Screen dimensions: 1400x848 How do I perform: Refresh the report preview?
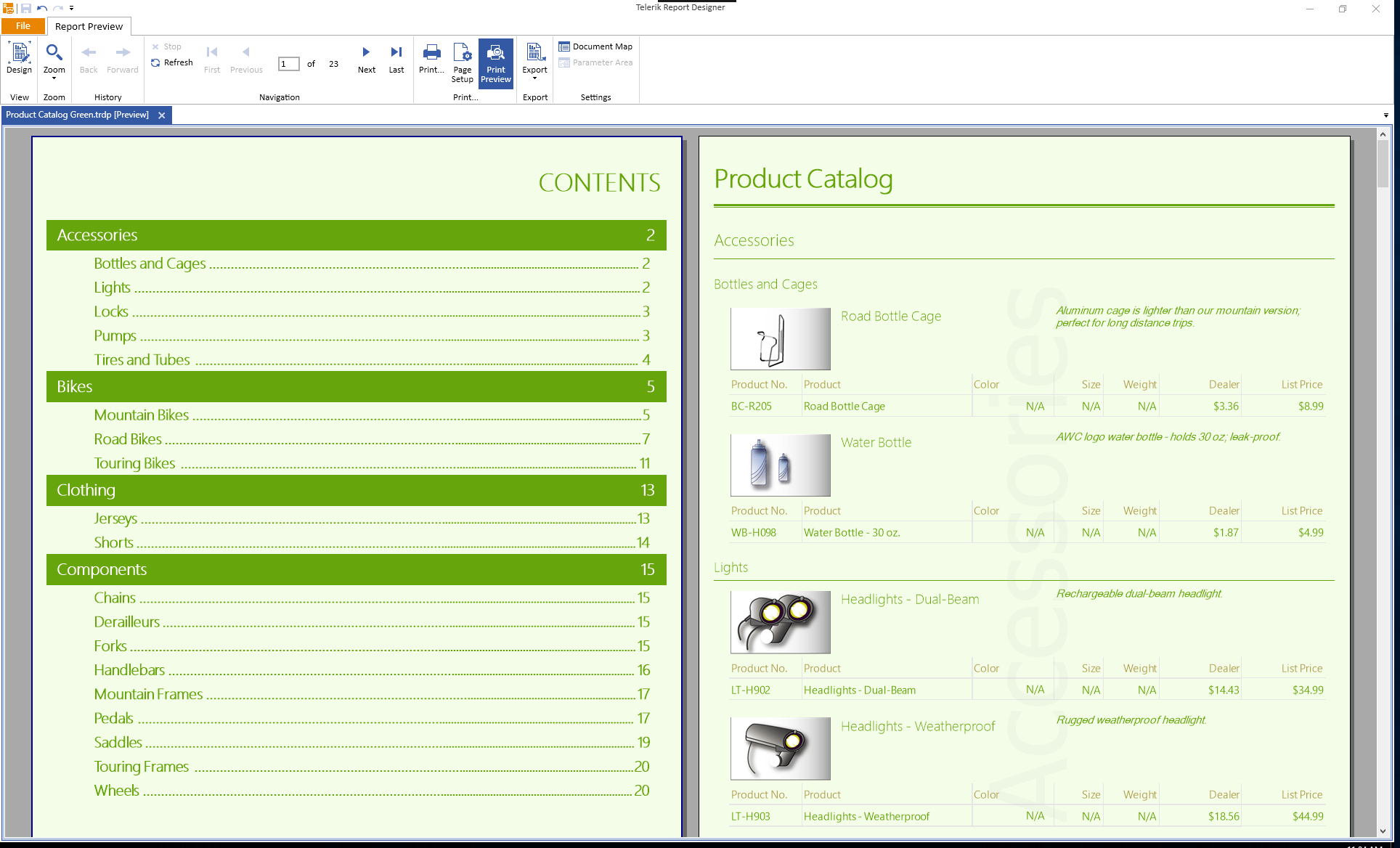click(x=172, y=62)
